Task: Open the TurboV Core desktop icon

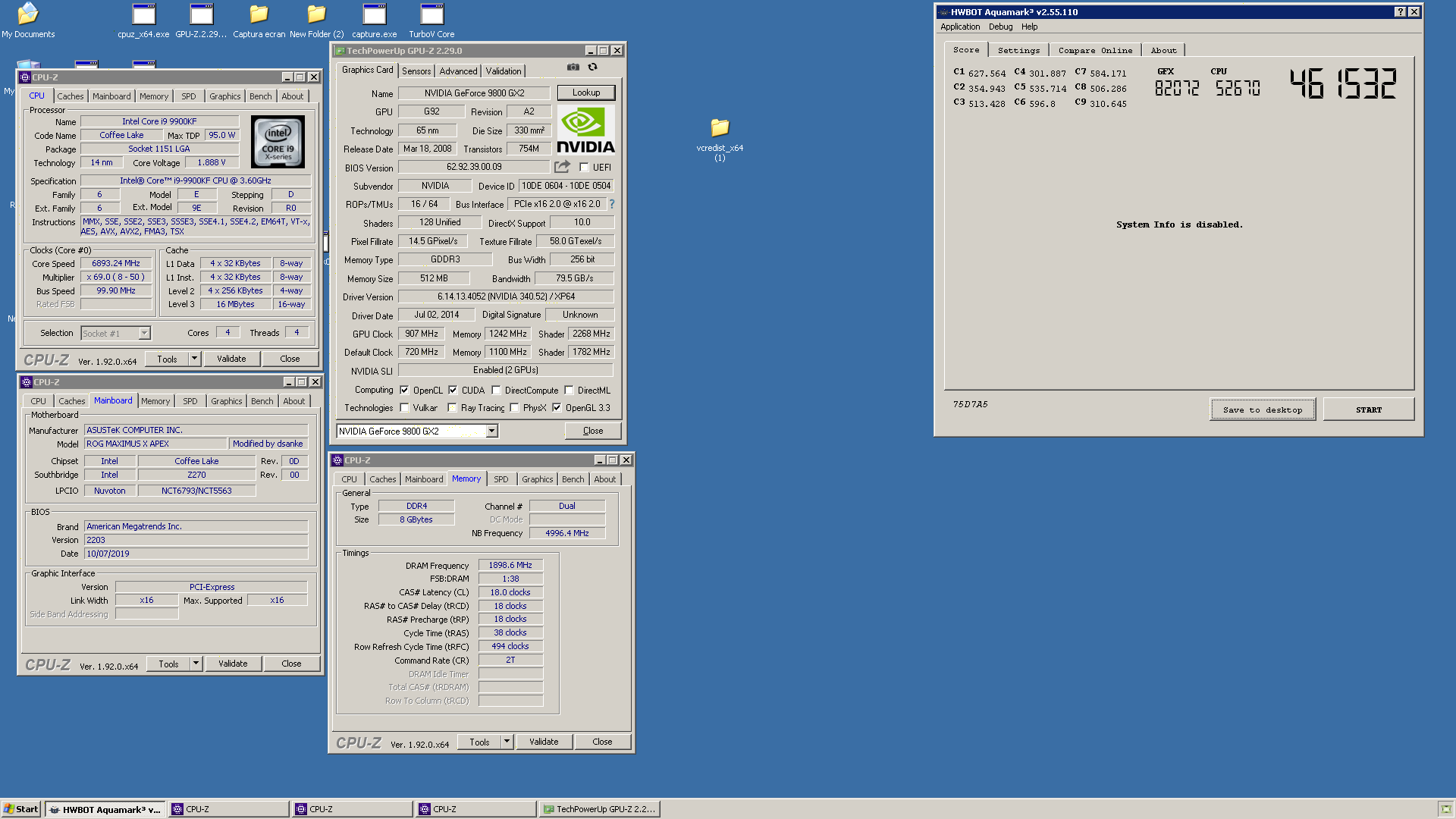Action: (431, 20)
